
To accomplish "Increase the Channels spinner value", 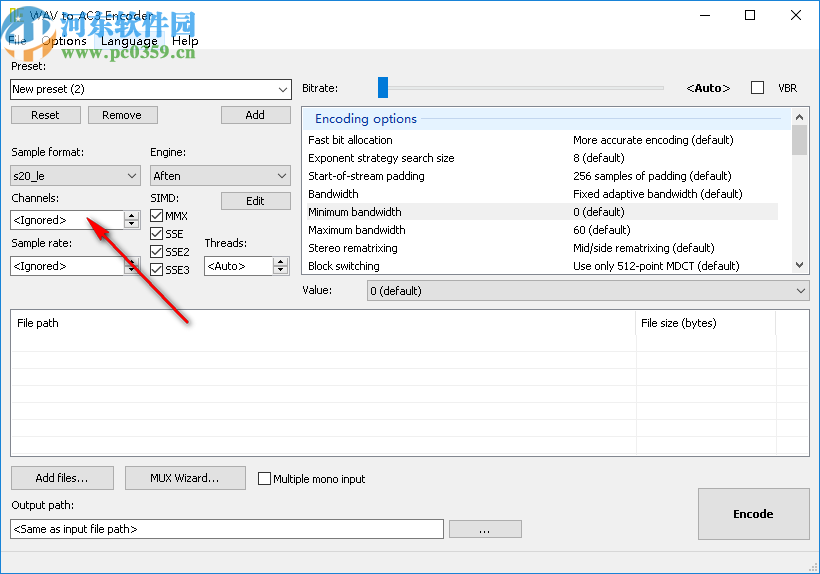I will click(x=132, y=215).
